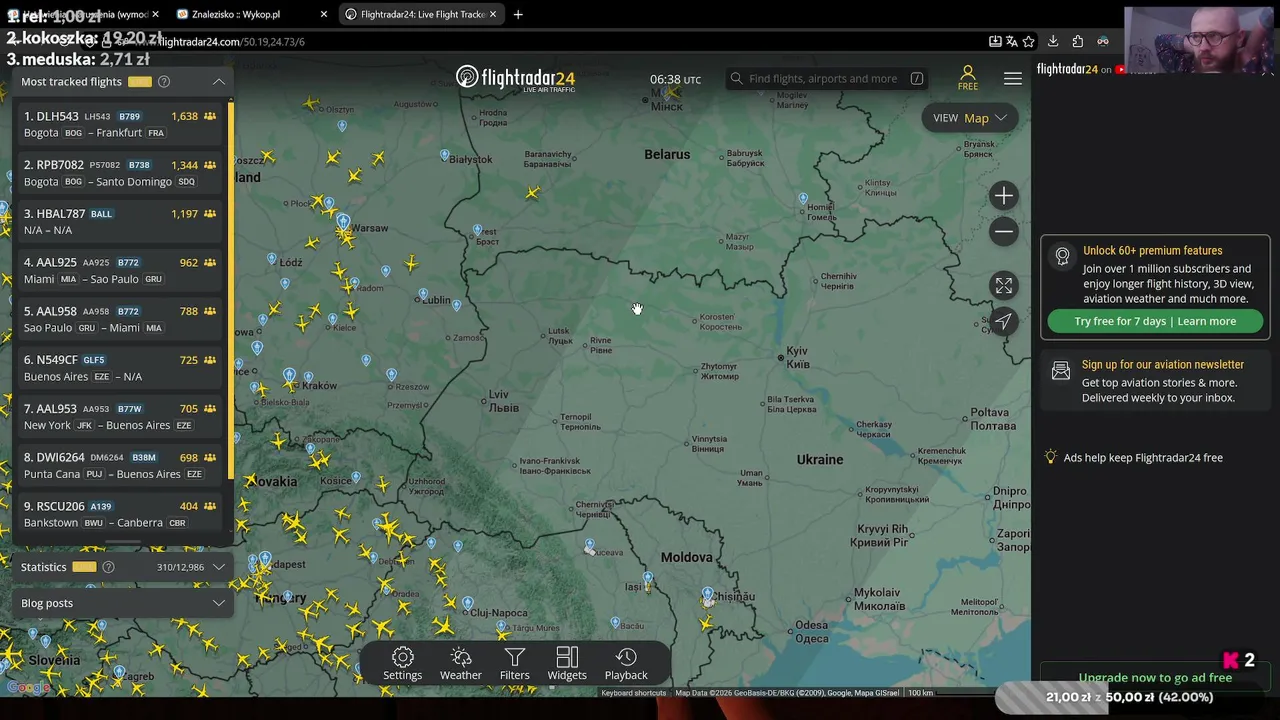Image resolution: width=1280 pixels, height=720 pixels.
Task: Collapse the Most tracked flights panel
Action: click(x=218, y=82)
